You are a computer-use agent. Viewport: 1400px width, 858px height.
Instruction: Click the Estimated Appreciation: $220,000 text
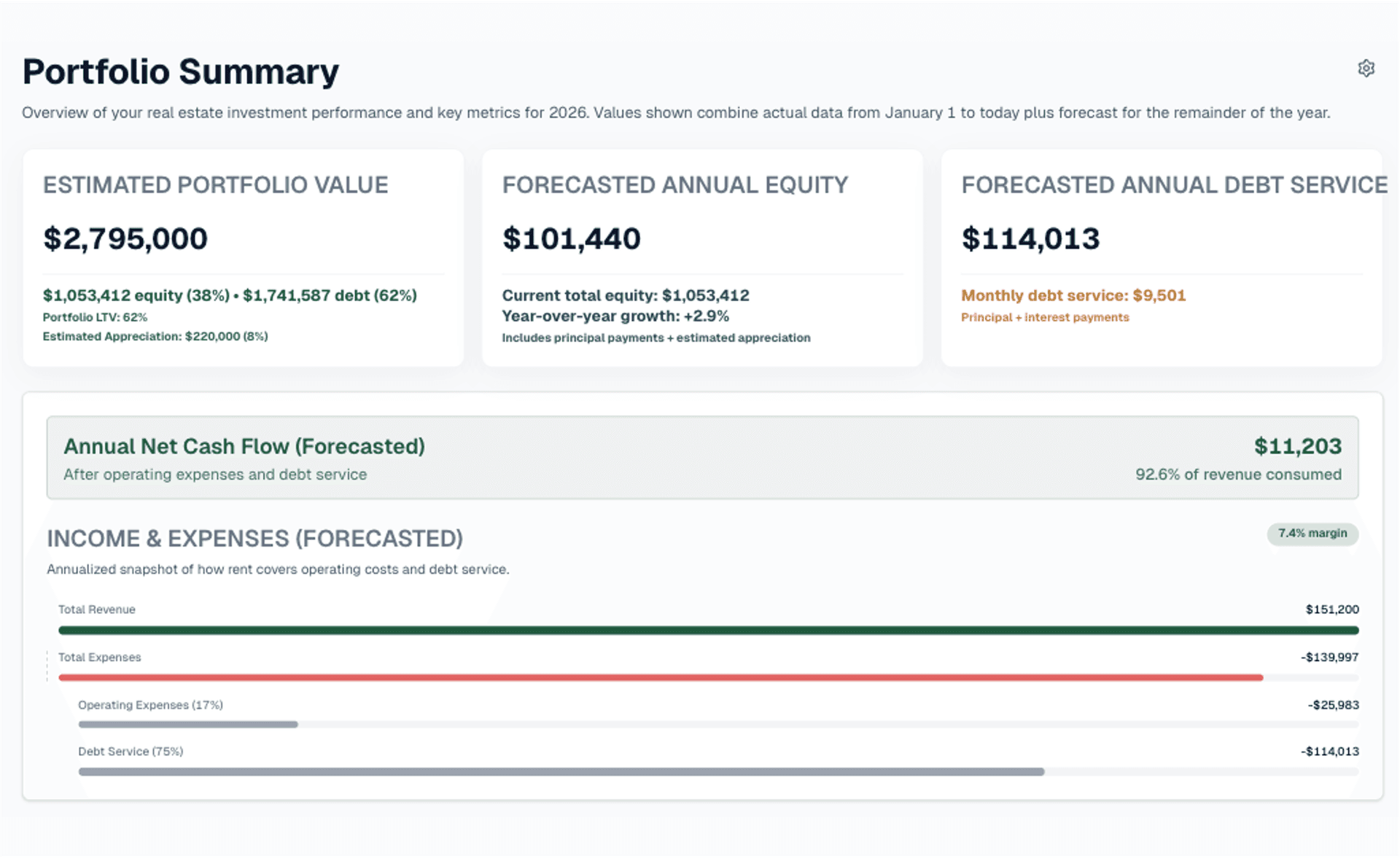155,336
